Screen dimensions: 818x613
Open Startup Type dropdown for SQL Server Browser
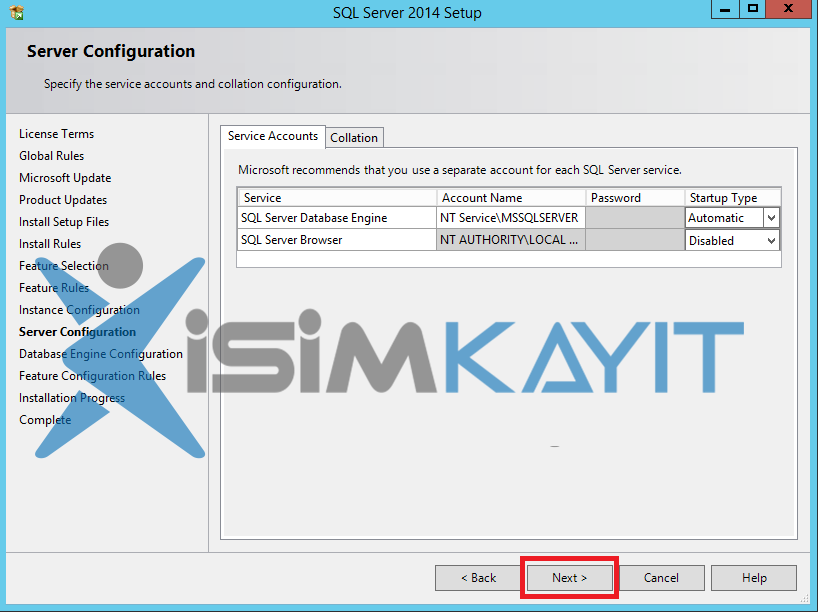pyautogui.click(x=771, y=241)
